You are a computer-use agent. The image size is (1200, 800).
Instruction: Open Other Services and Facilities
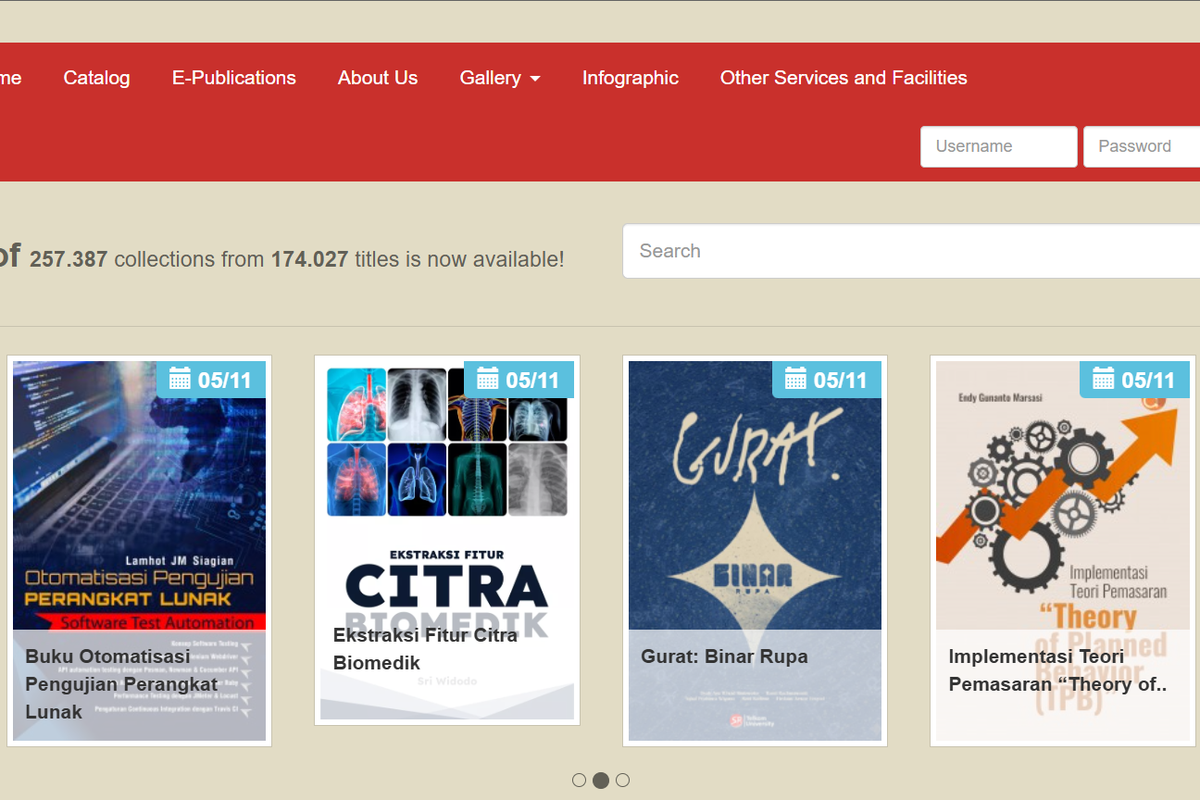(844, 78)
